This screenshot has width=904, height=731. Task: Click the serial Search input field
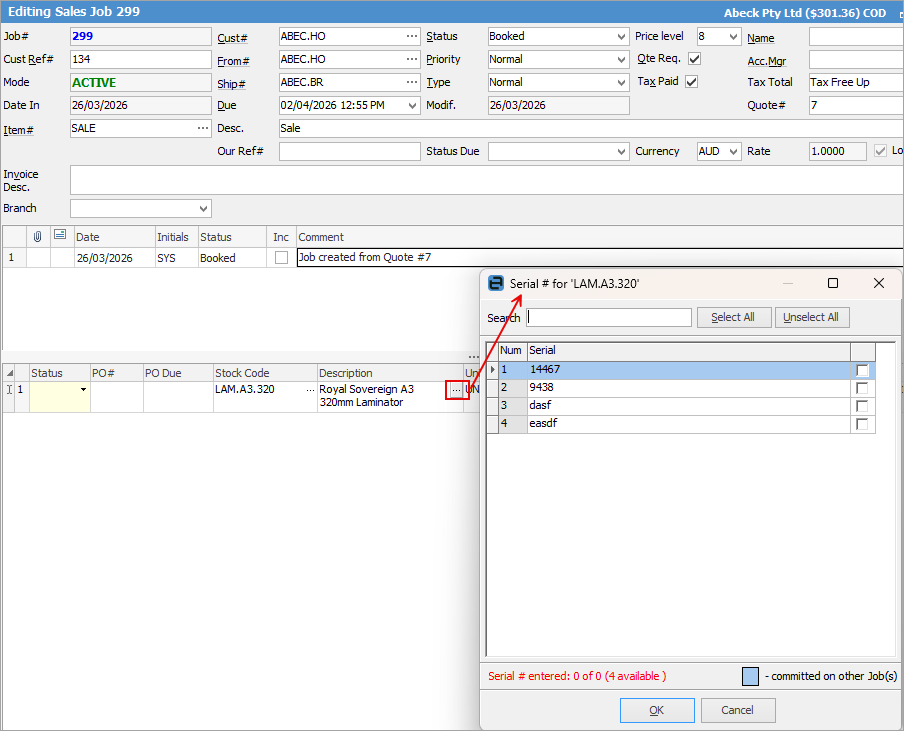[x=609, y=317]
